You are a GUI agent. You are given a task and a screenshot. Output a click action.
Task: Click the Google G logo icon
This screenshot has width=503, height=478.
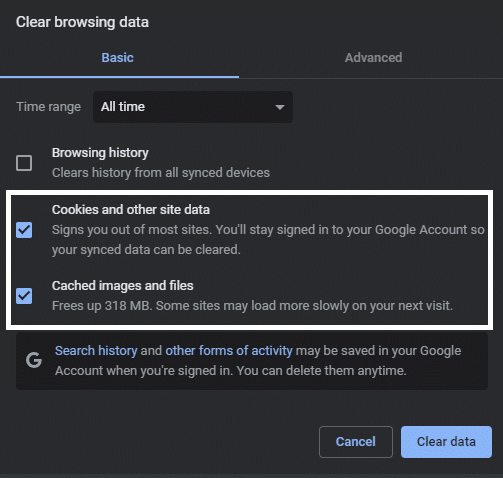coord(34,360)
